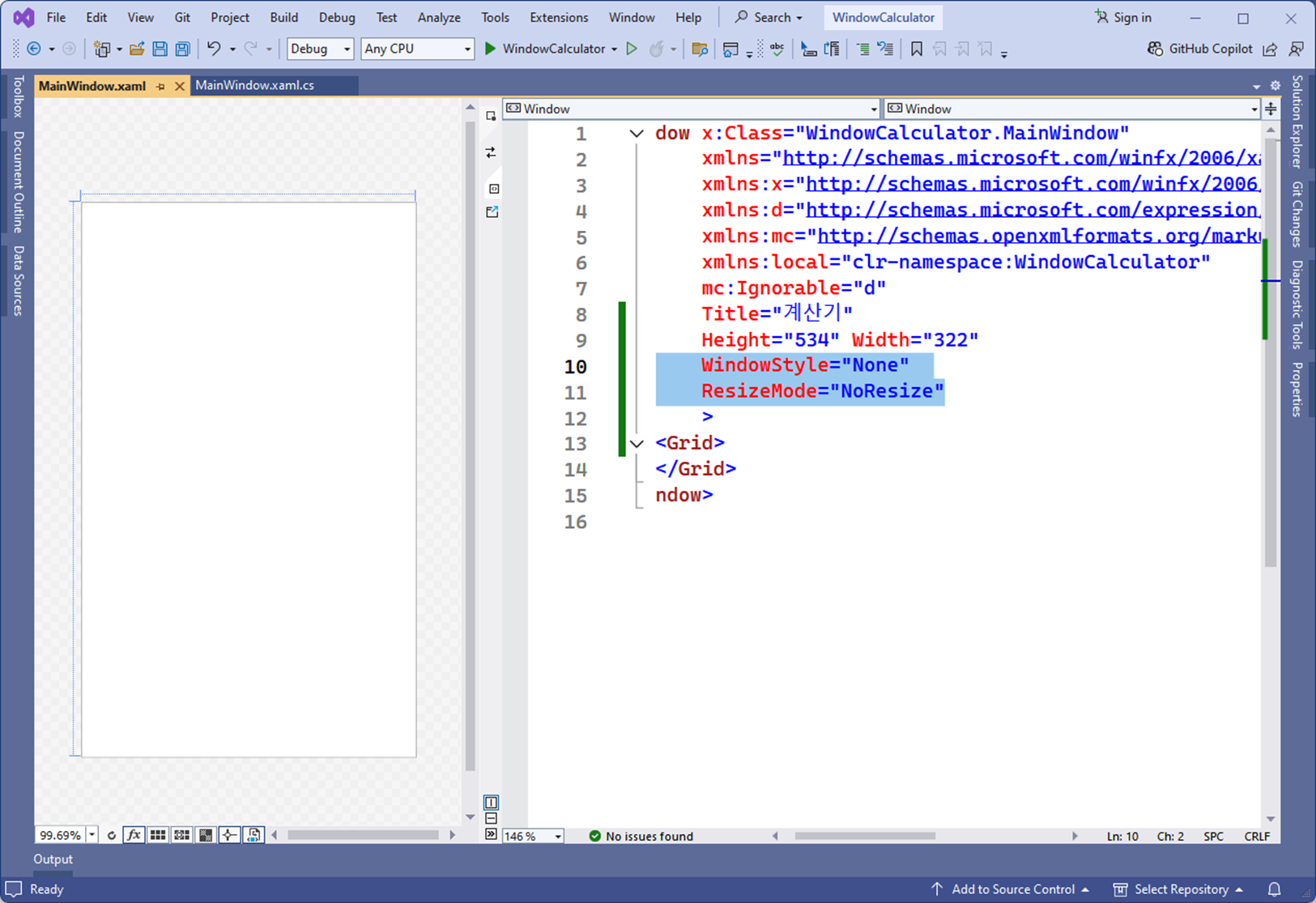
Task: Click the notifications bell in the status bar
Action: tap(1274, 889)
